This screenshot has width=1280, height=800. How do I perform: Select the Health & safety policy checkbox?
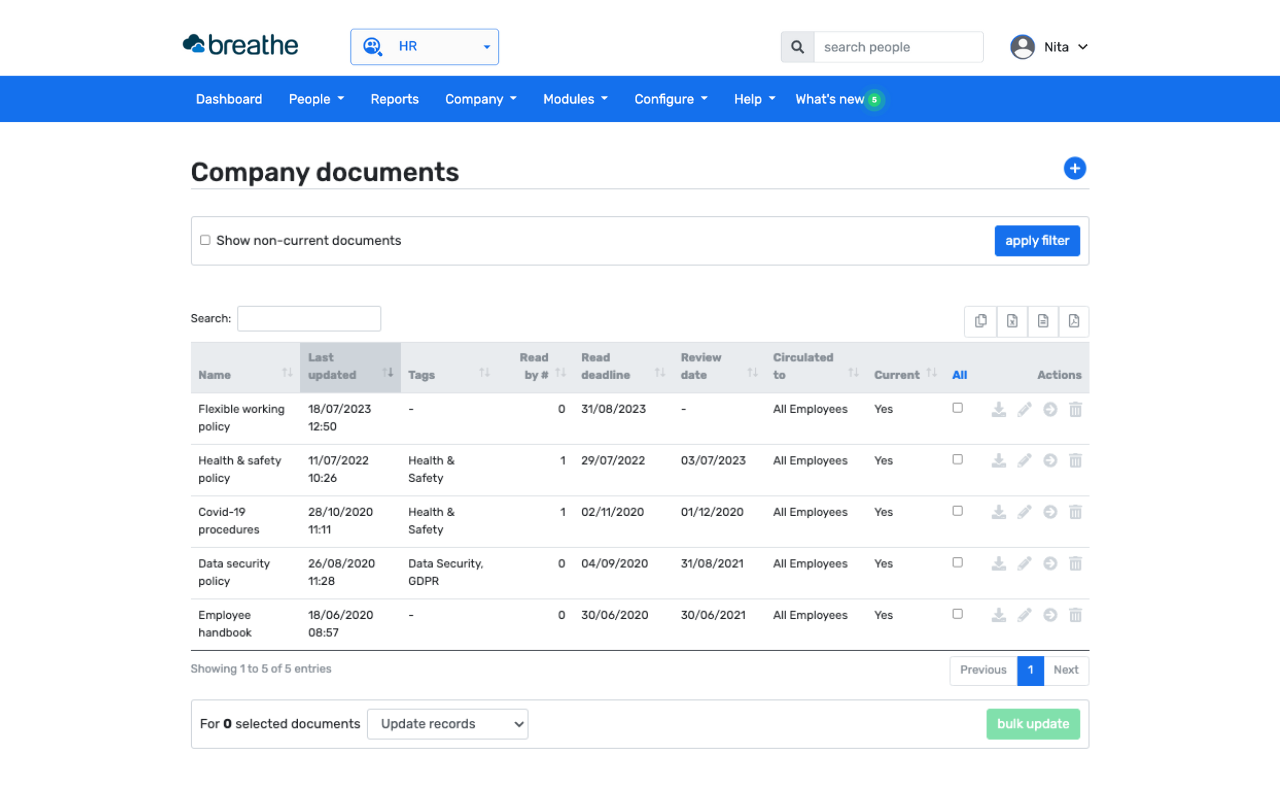click(958, 460)
